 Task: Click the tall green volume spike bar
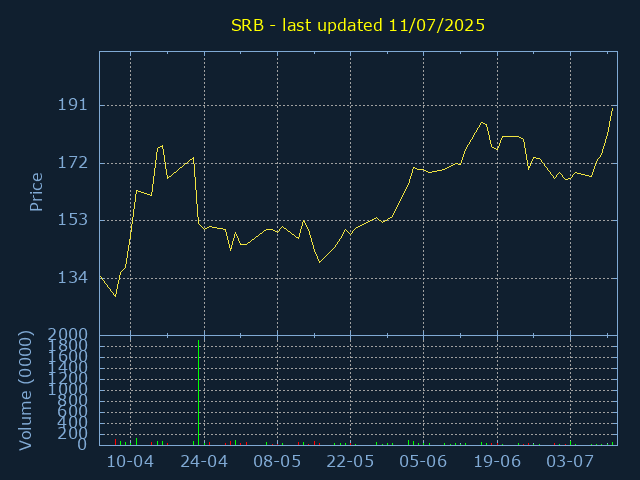[x=198, y=393]
